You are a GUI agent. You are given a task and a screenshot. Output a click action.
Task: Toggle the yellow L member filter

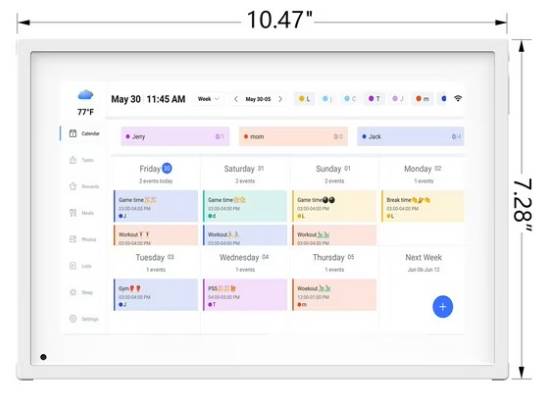coord(305,99)
